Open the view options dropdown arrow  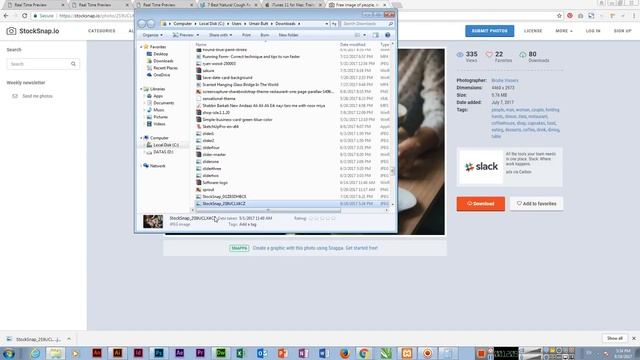click(x=364, y=35)
